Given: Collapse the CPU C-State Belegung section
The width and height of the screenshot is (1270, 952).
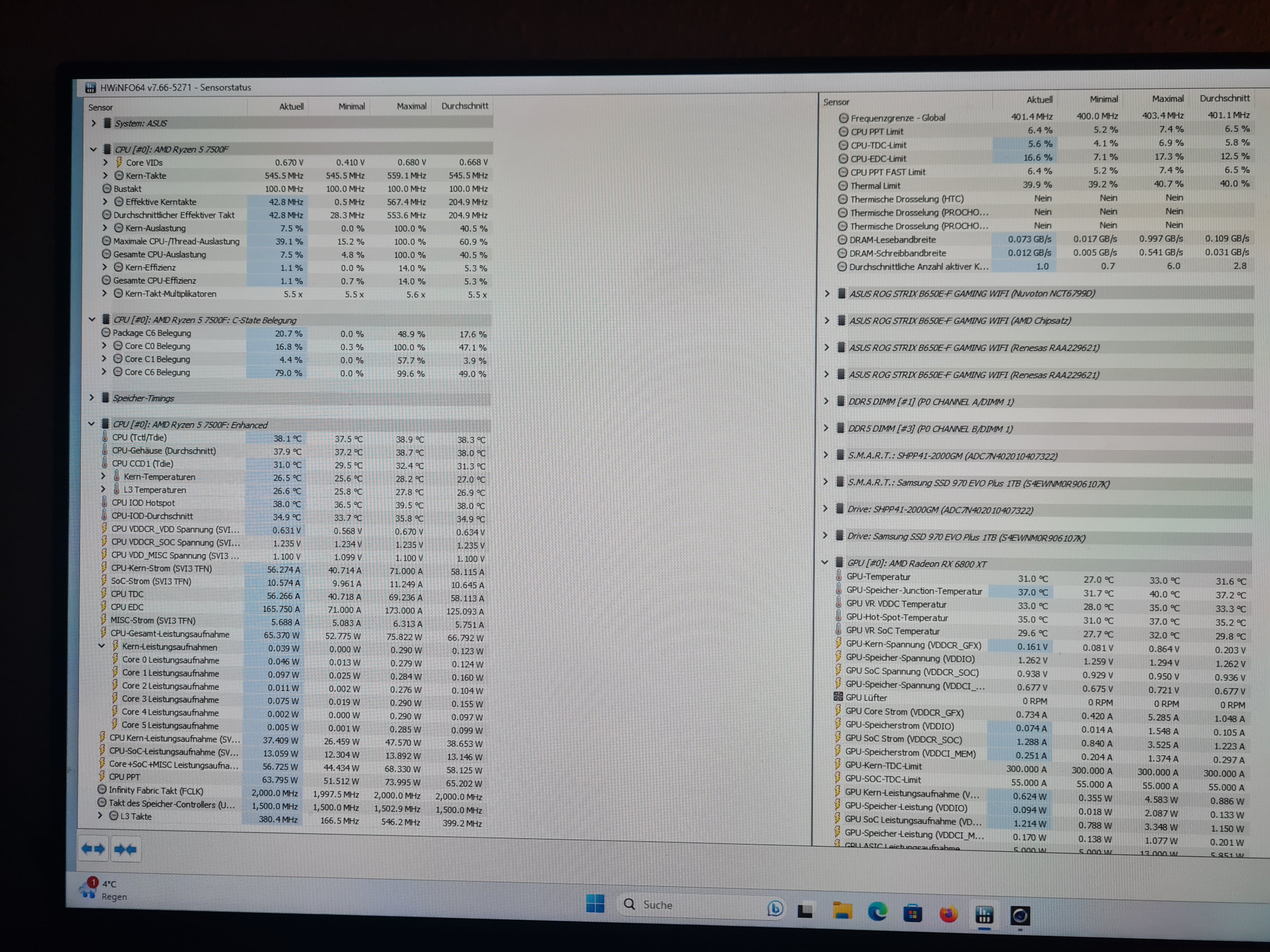Looking at the screenshot, I should [92, 319].
